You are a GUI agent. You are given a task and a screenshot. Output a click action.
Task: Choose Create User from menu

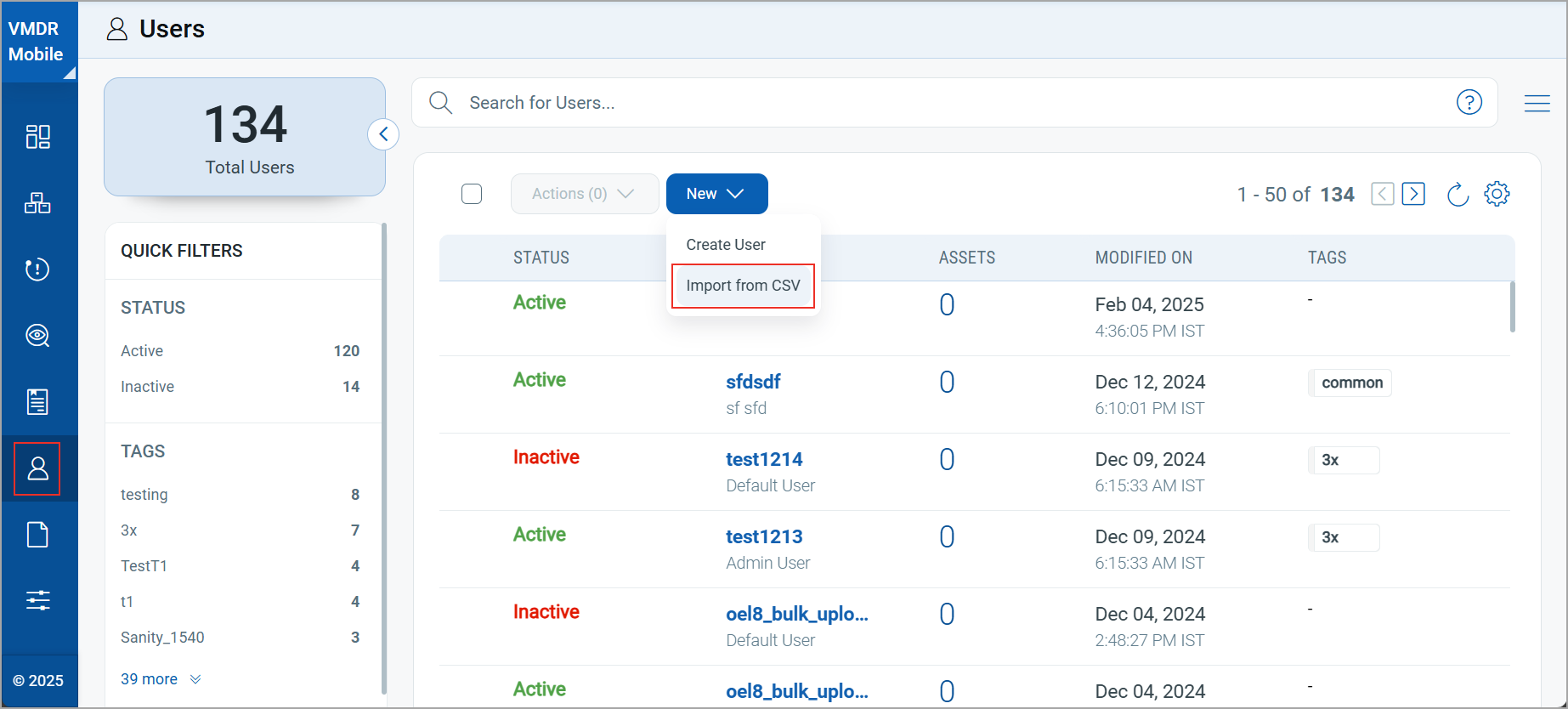726,245
